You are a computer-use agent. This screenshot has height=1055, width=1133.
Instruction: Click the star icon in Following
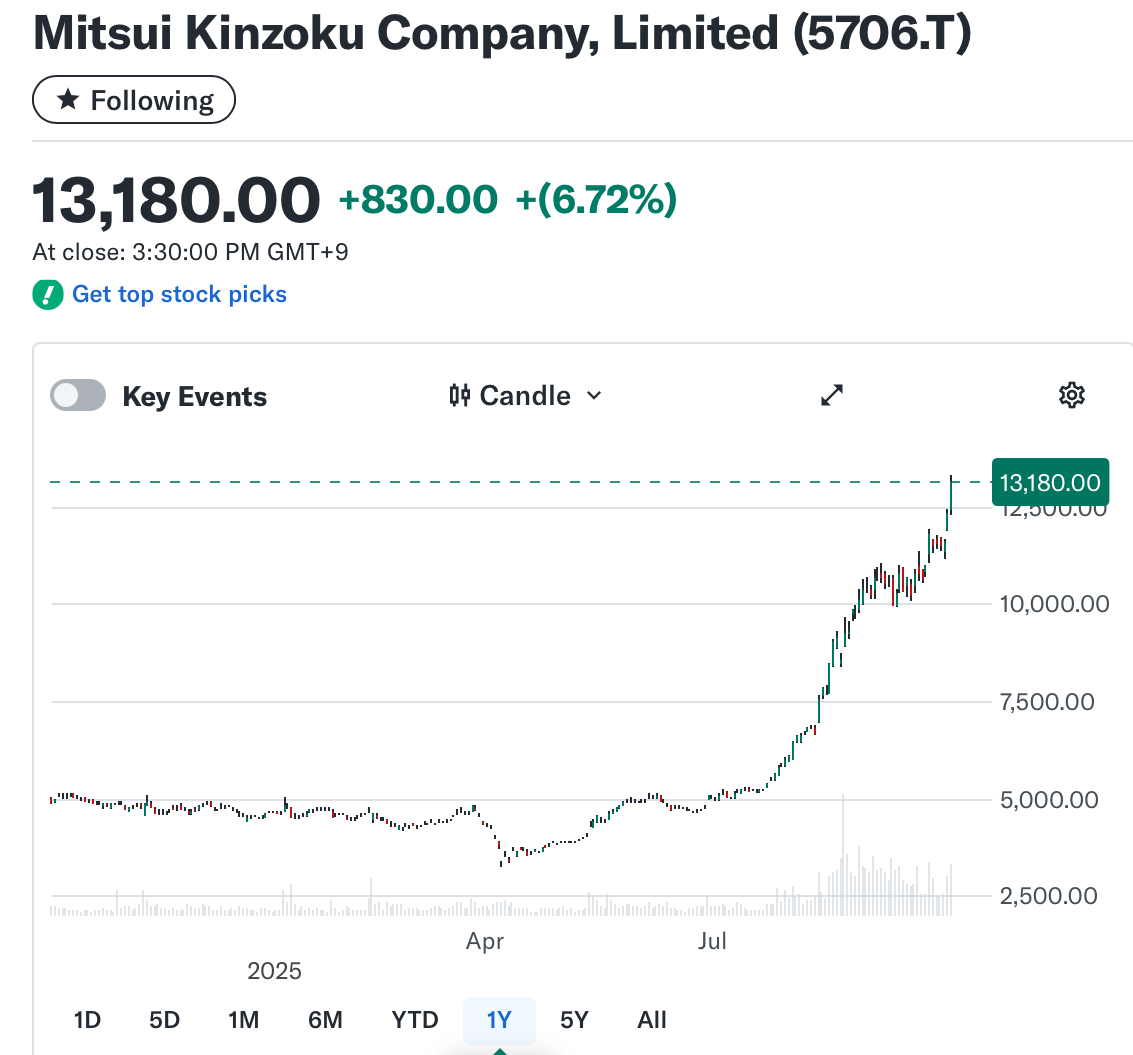tap(68, 100)
